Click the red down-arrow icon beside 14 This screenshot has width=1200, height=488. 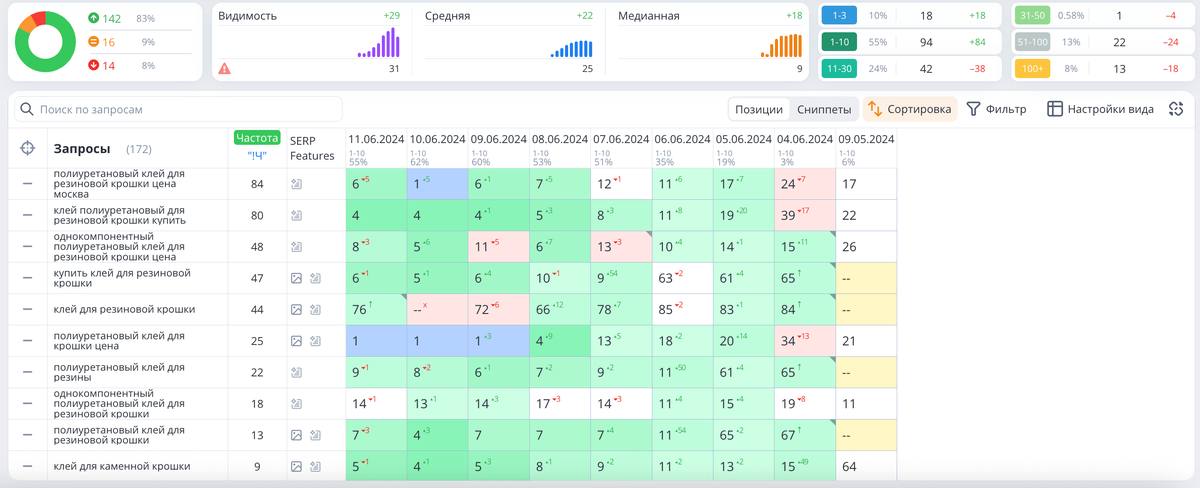pyautogui.click(x=93, y=65)
